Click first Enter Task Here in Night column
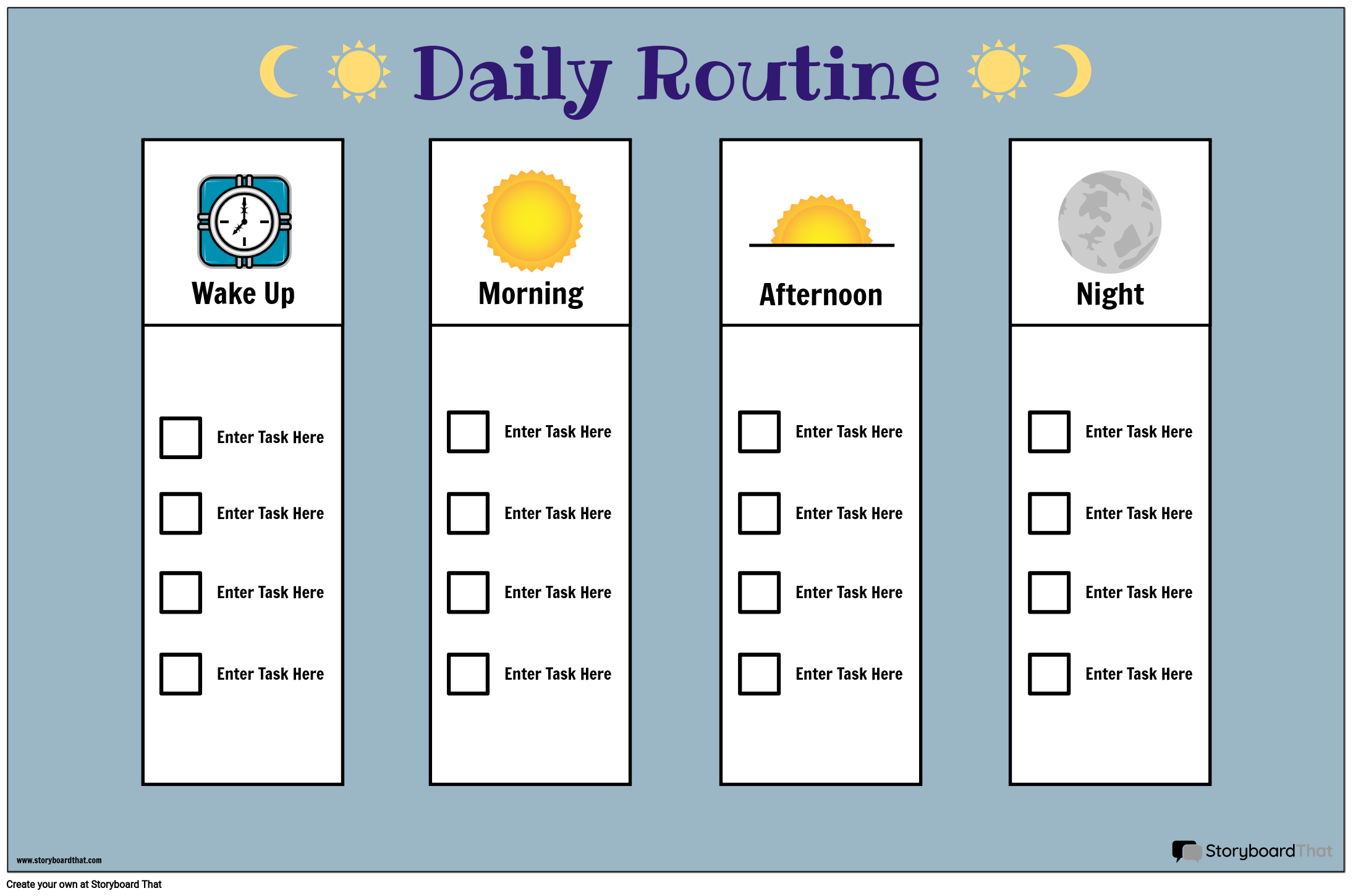 pos(1139,432)
